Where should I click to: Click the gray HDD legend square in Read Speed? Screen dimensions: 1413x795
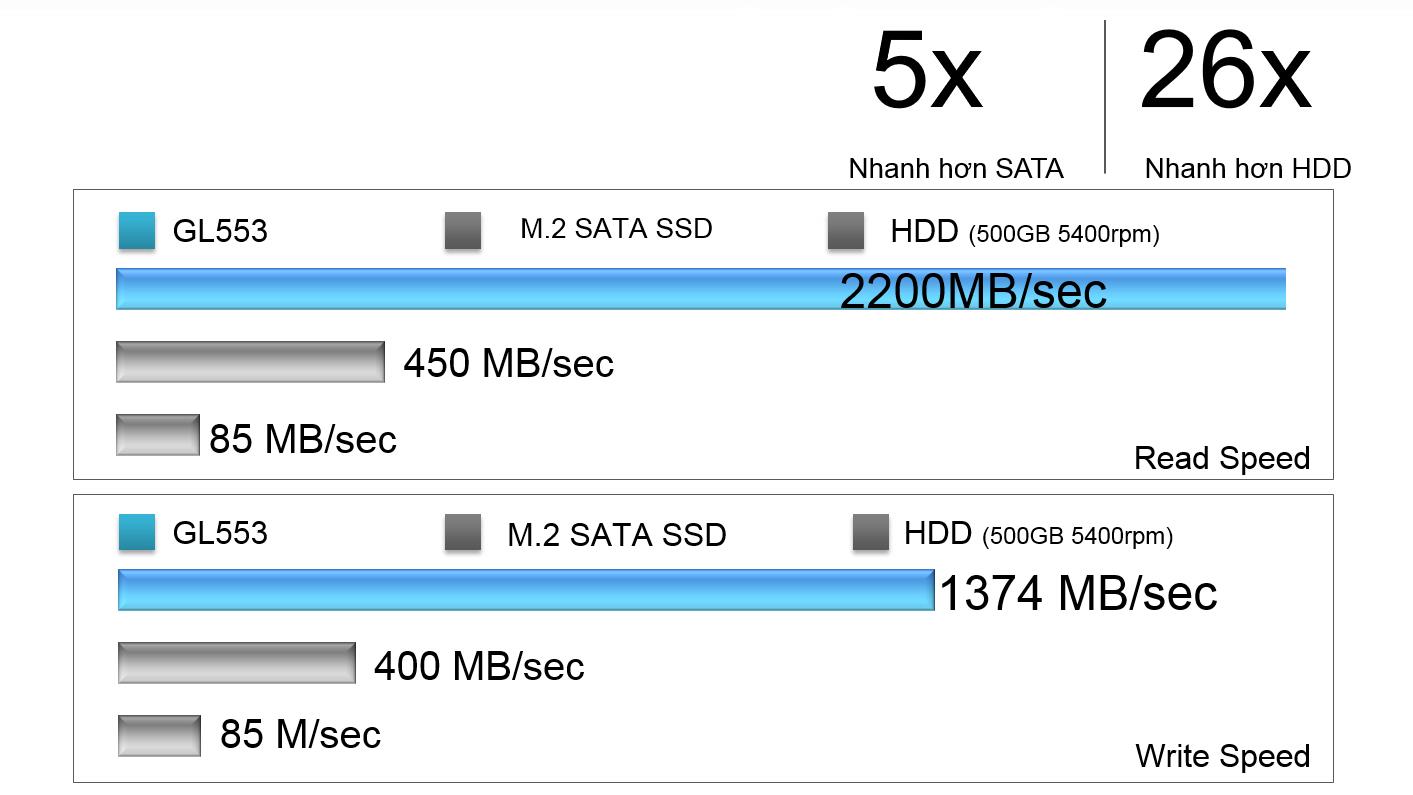(x=846, y=230)
